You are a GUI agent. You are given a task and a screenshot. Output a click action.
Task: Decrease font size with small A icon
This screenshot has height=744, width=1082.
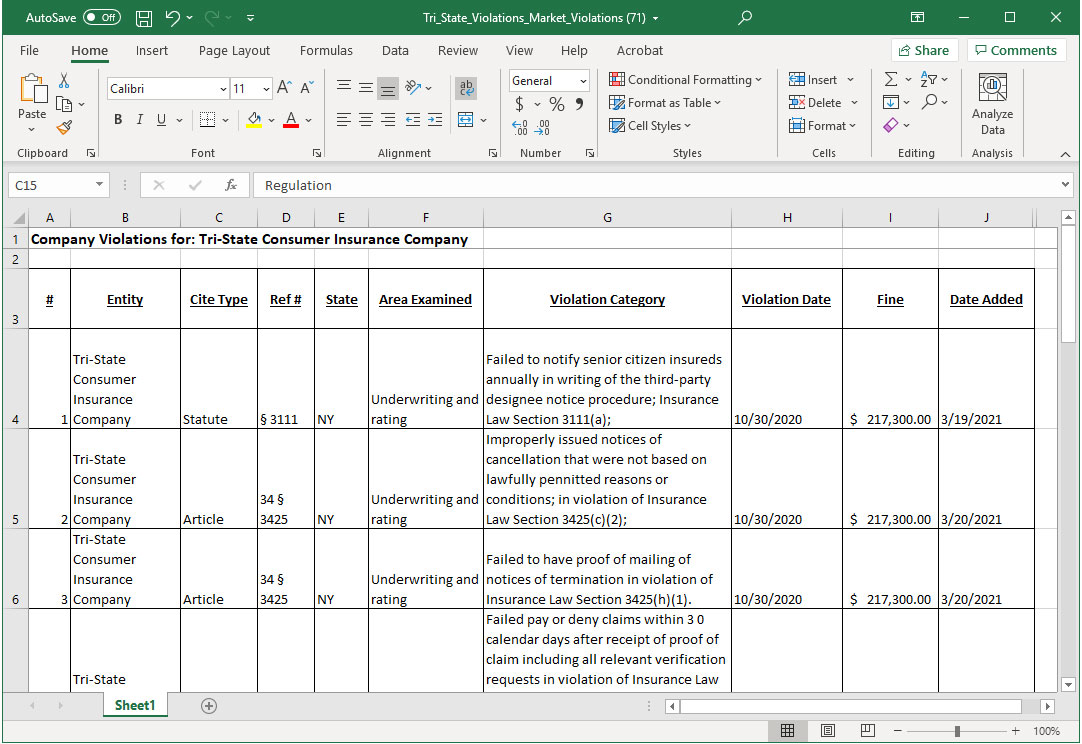307,88
